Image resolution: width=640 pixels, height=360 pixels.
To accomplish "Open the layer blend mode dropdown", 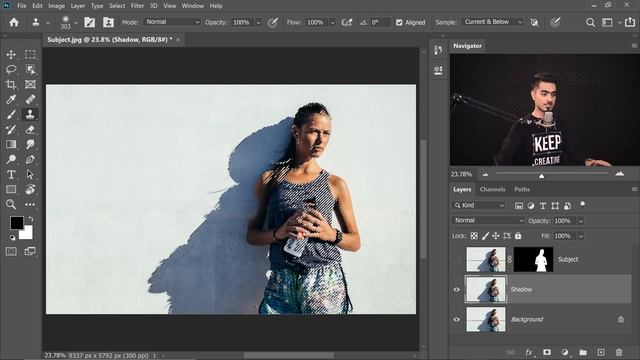I will click(x=488, y=220).
